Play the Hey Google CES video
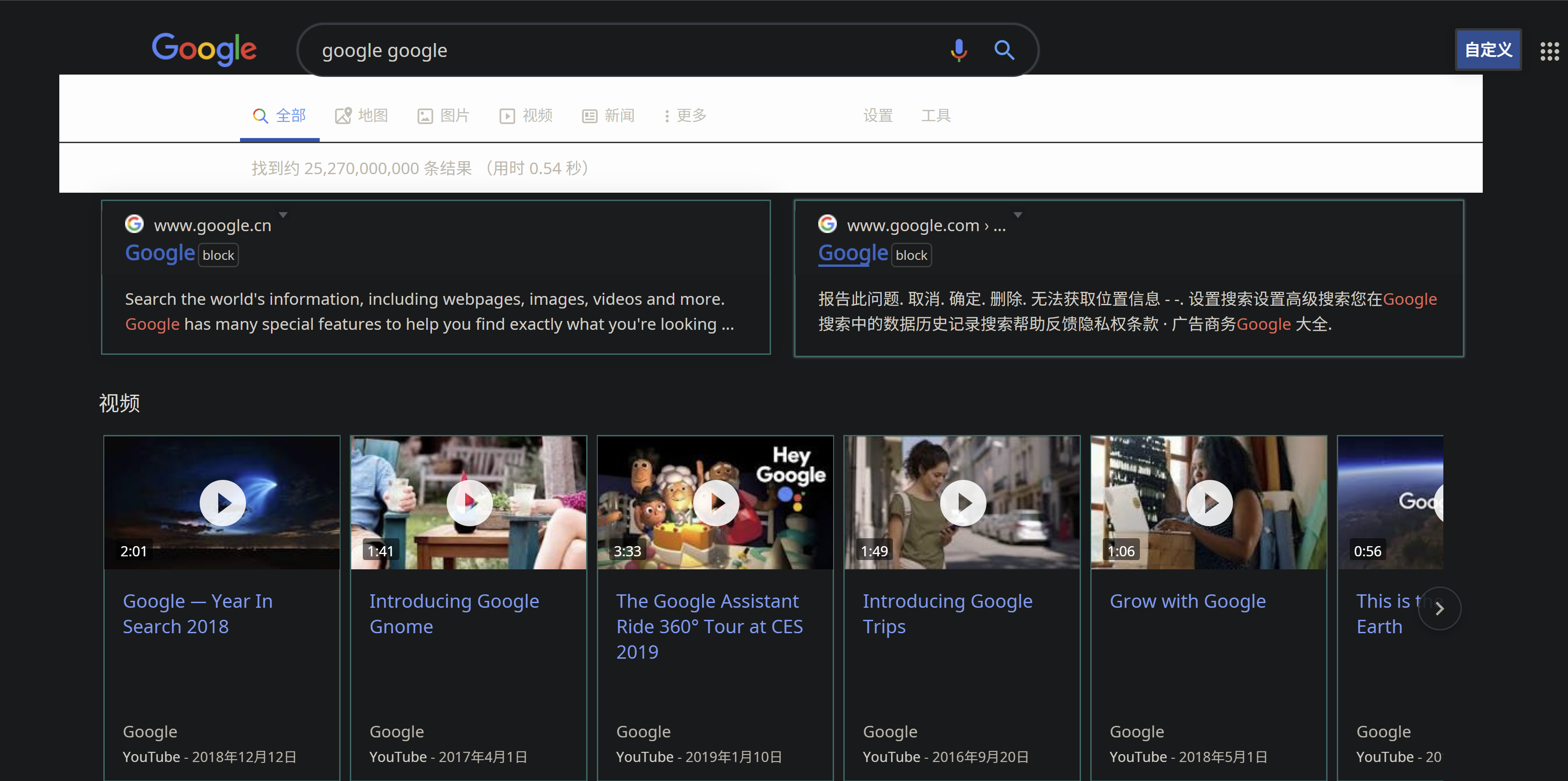The image size is (1568, 781). tap(716, 503)
